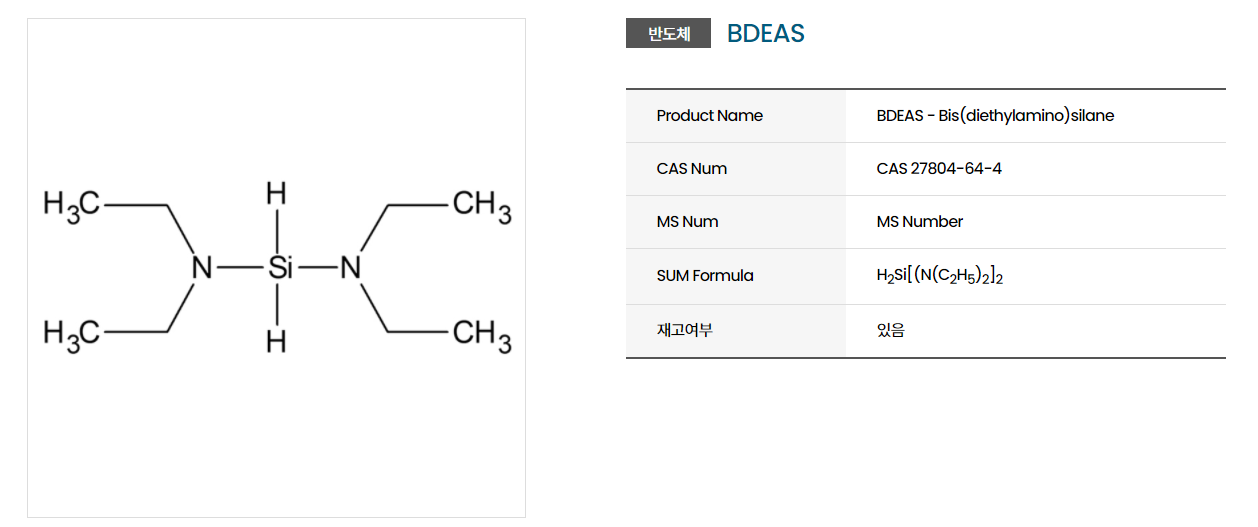This screenshot has height=527, width=1258.
Task: Click the SUM Formula label
Action: point(704,276)
